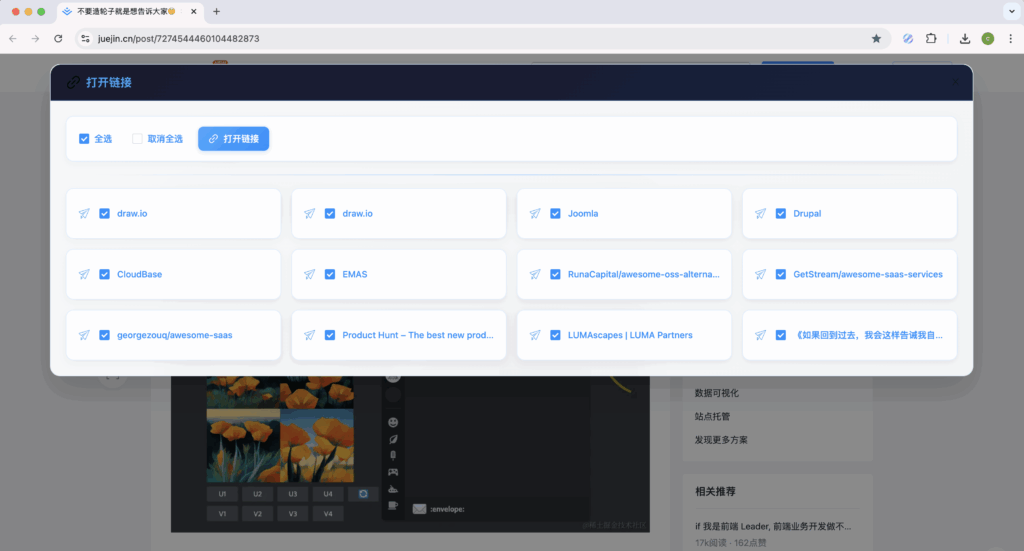The image size is (1024, 551).
Task: Click the paper plane icon next to Joomla
Action: click(536, 214)
